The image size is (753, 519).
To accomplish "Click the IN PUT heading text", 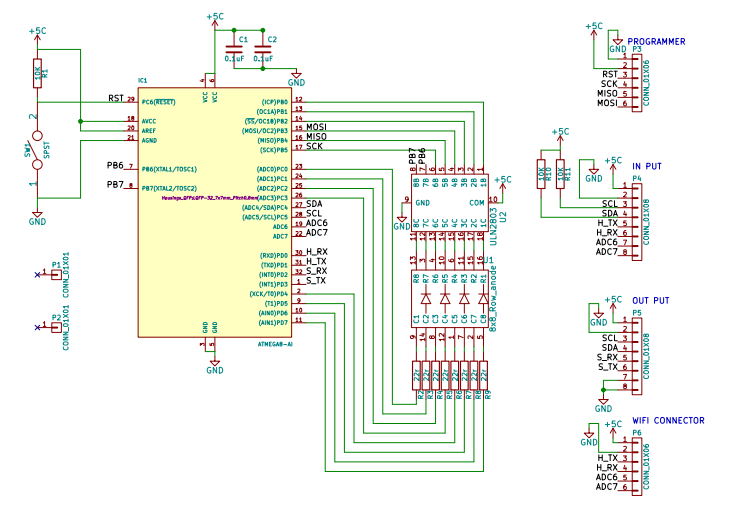I will tap(647, 166).
